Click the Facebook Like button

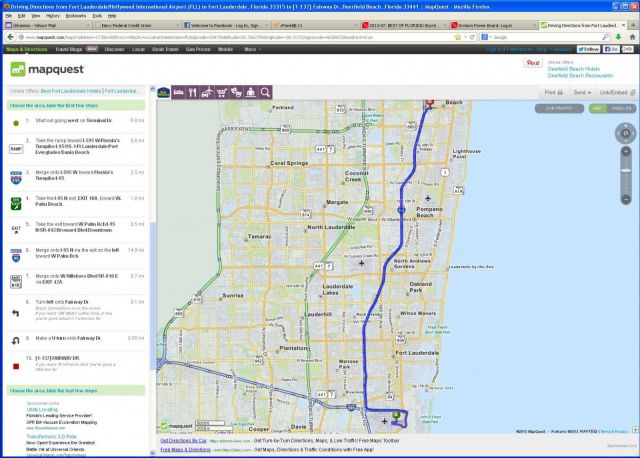tap(611, 49)
